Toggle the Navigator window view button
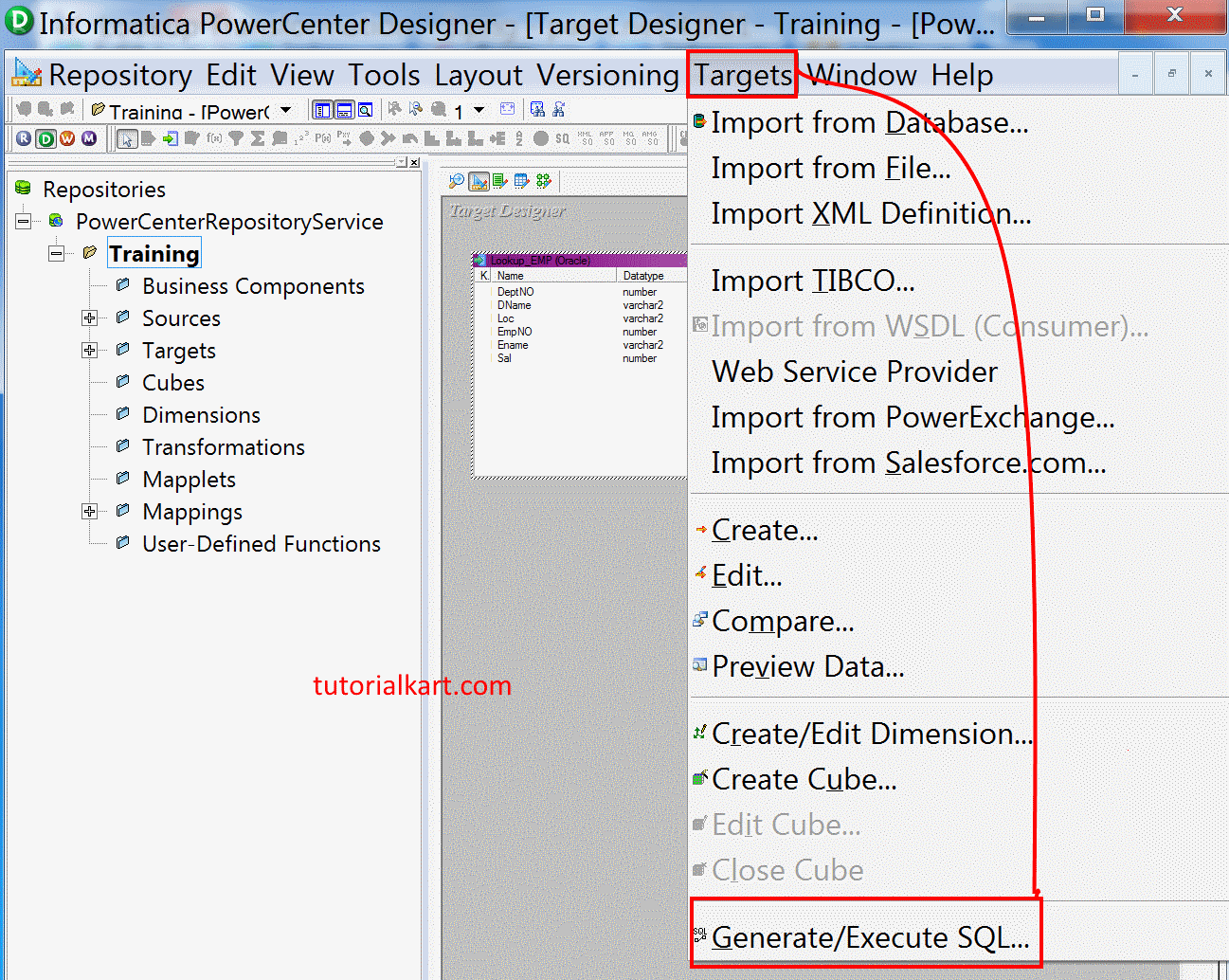This screenshot has width=1229, height=980. point(320,110)
